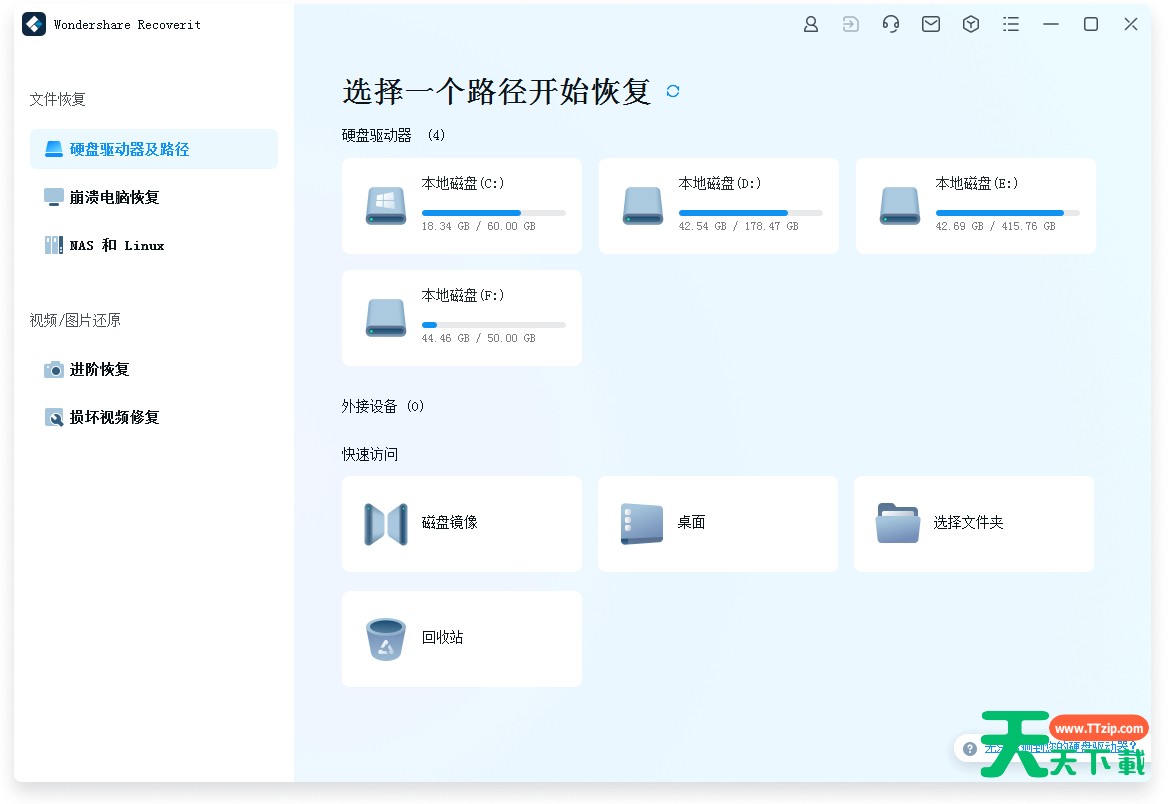Click the hexagon cube icon in title bar
Image resolution: width=1173 pixels, height=804 pixels.
(x=970, y=25)
